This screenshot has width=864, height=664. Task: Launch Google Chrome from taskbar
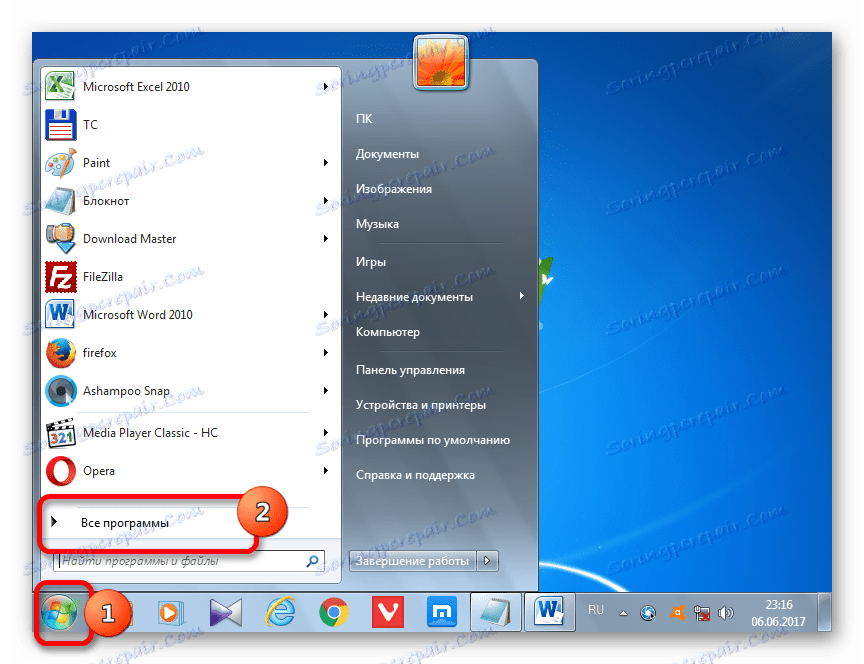pyautogui.click(x=334, y=612)
